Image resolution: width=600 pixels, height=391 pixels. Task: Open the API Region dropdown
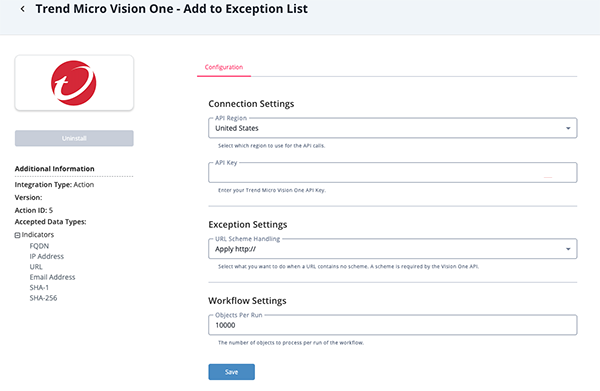tap(393, 128)
